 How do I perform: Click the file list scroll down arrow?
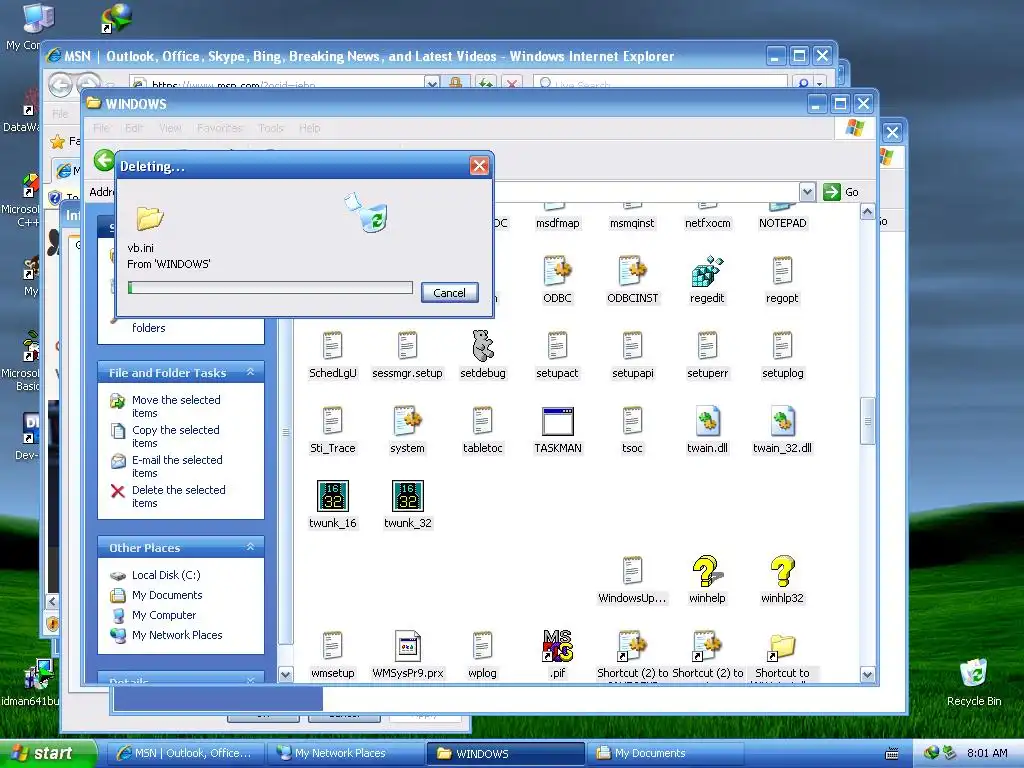(867, 675)
